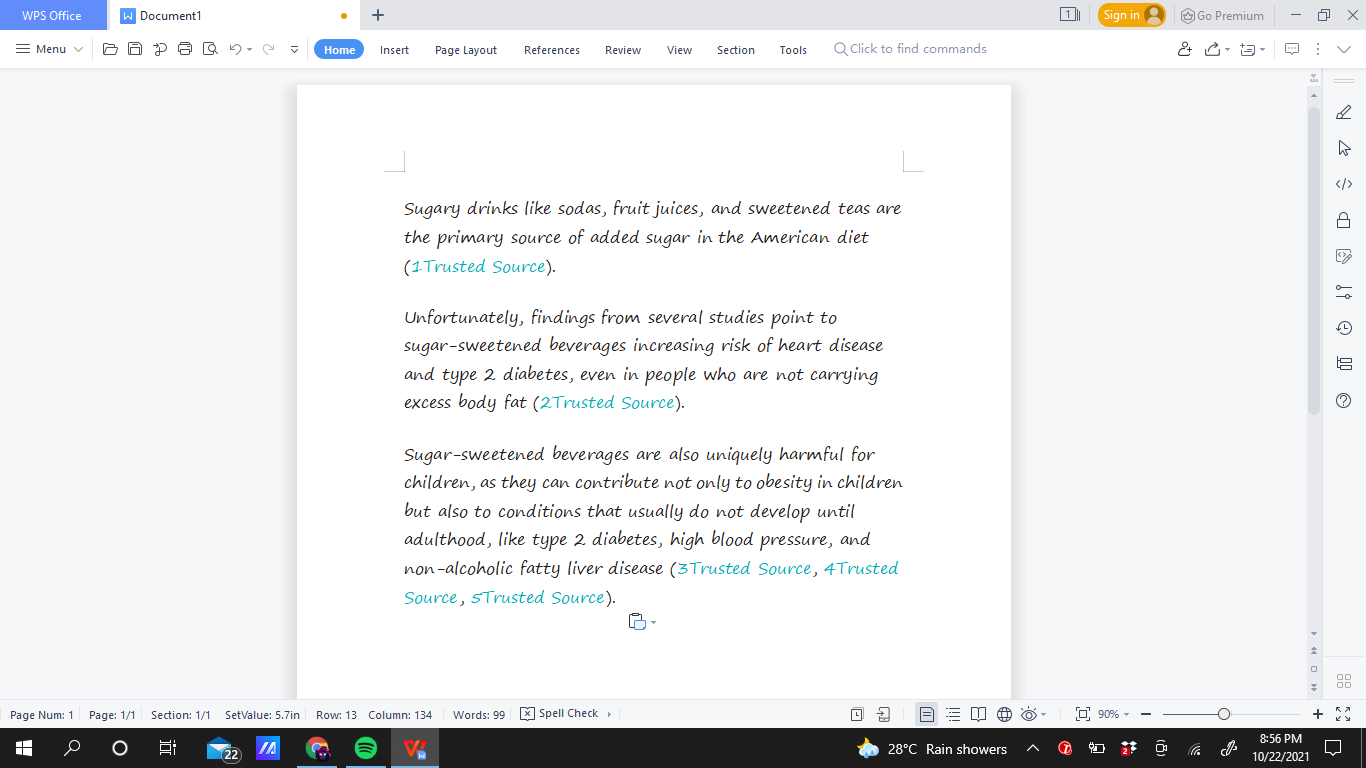Toggle Outline view in the status bar

tap(950, 714)
